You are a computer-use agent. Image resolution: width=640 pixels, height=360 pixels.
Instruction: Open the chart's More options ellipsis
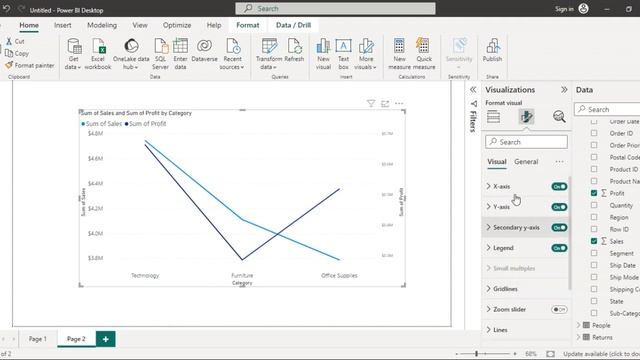pyautogui.click(x=399, y=104)
